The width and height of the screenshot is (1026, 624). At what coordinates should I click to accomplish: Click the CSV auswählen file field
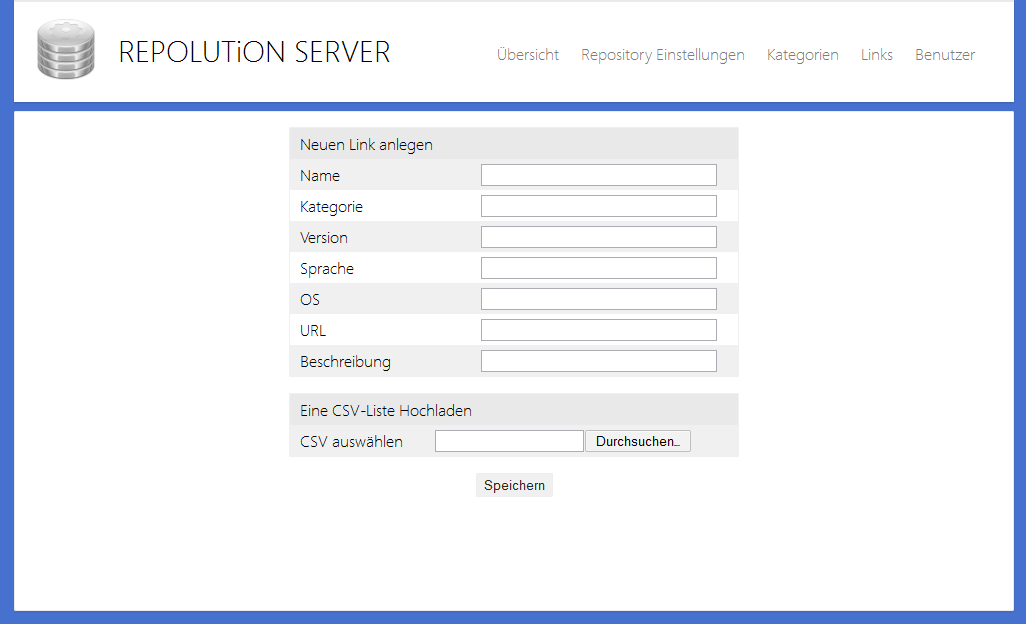509,440
